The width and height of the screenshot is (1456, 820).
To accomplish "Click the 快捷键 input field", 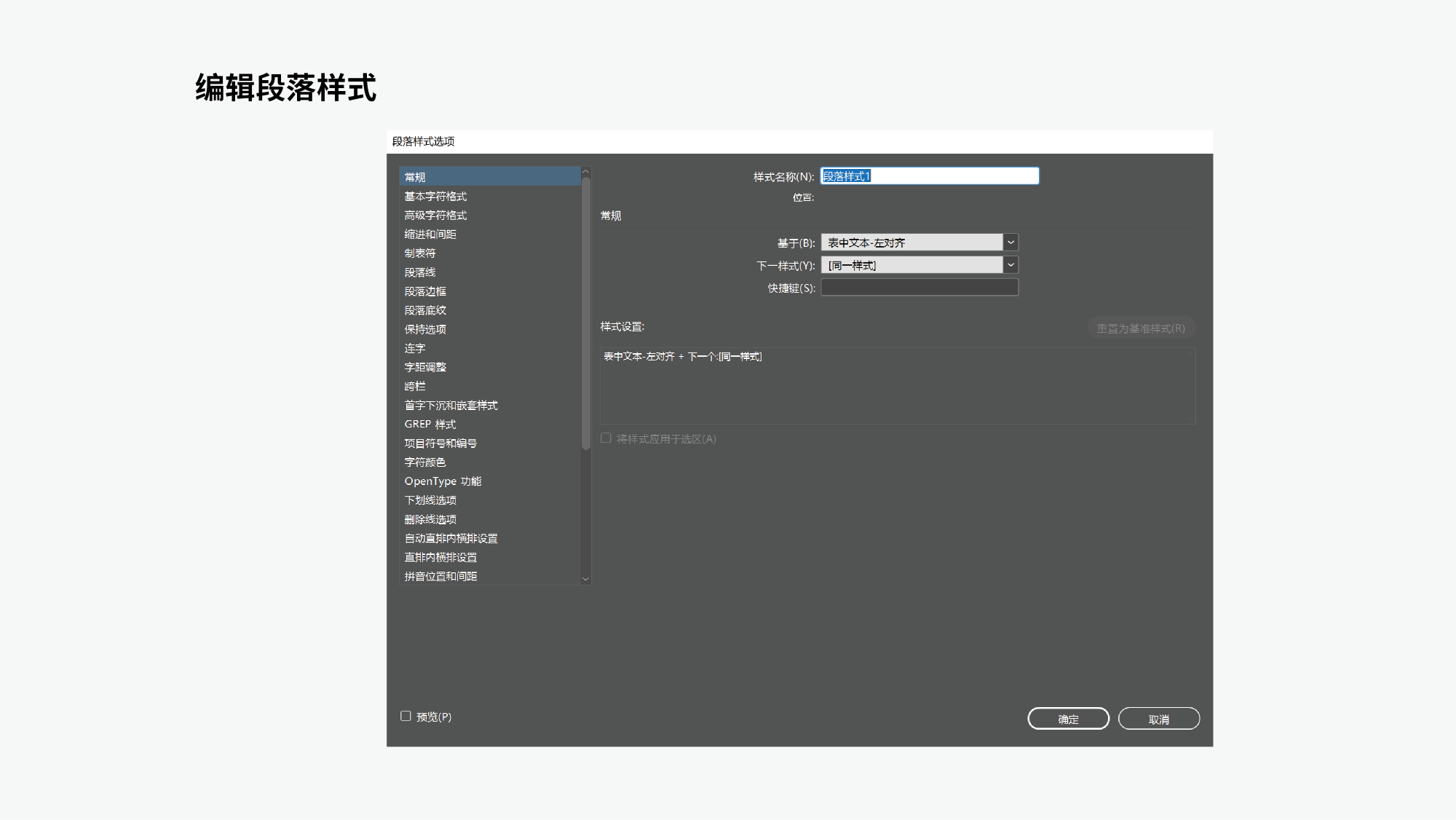I will pos(919,288).
